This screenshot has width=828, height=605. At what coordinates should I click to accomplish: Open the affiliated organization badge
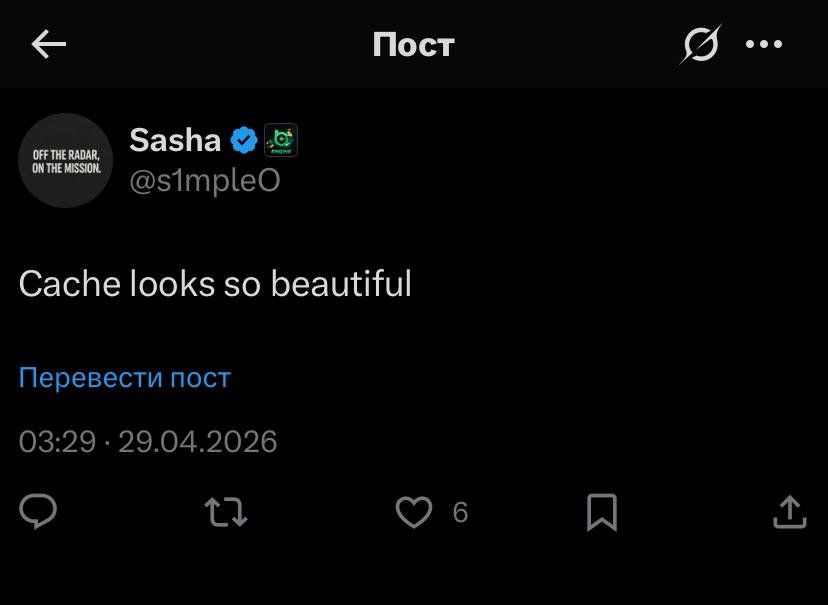point(280,140)
